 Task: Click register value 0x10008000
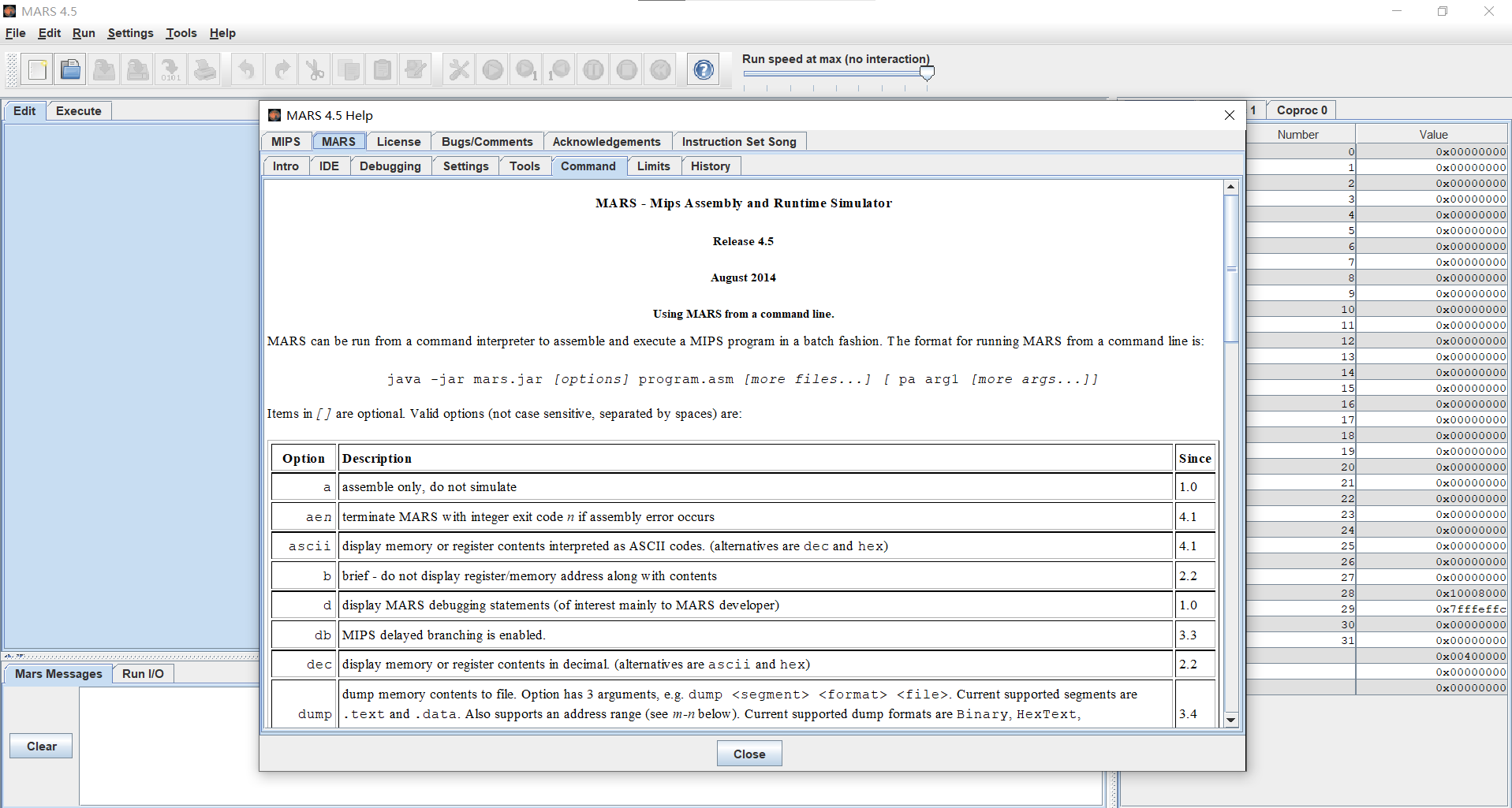(1432, 593)
